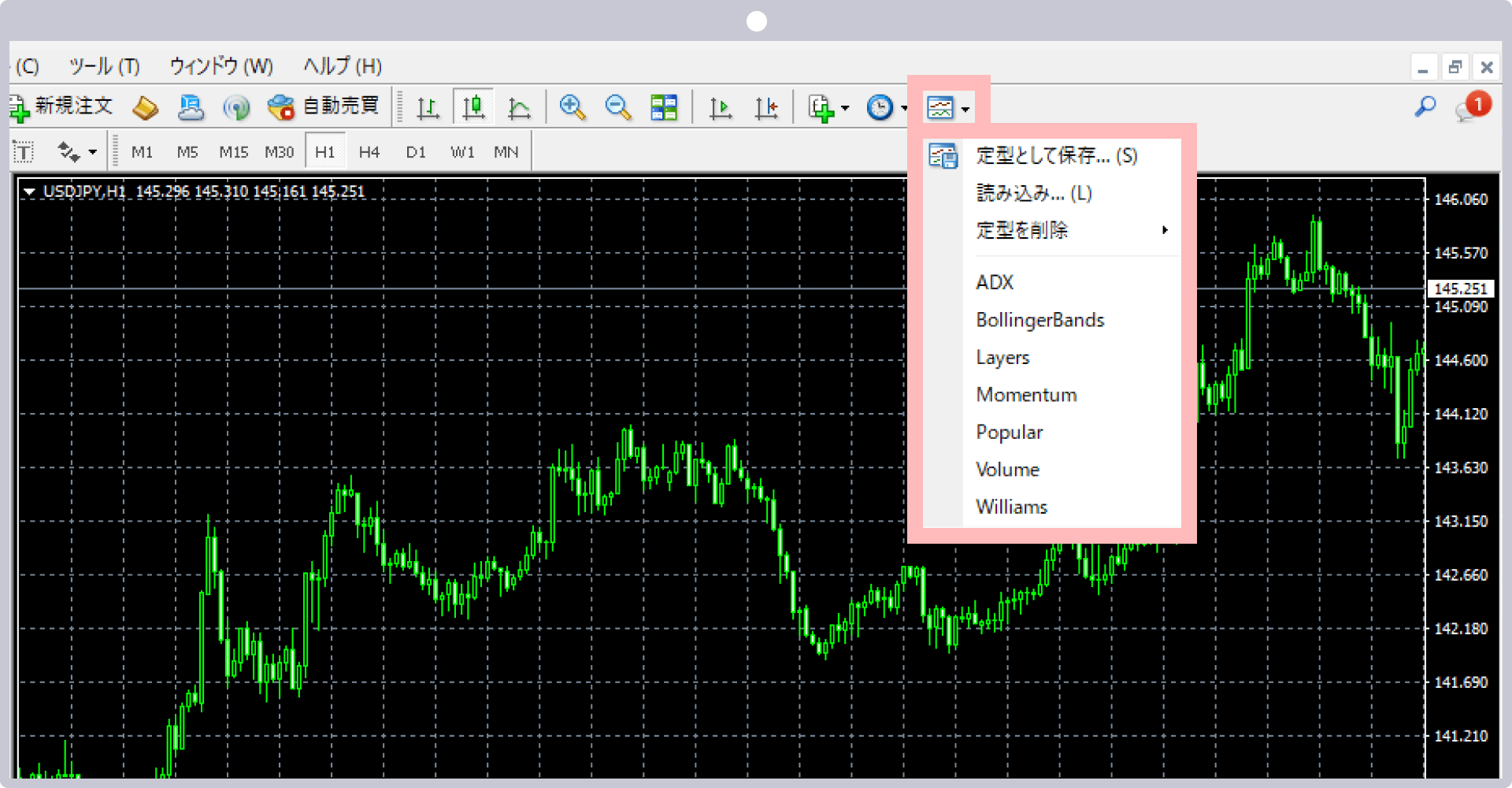Click the zoom out magnifier icon
This screenshot has height=788, width=1512.
click(x=617, y=107)
